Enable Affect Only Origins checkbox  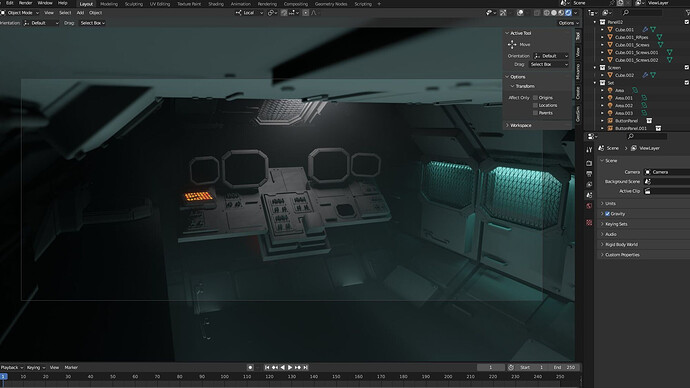click(535, 98)
